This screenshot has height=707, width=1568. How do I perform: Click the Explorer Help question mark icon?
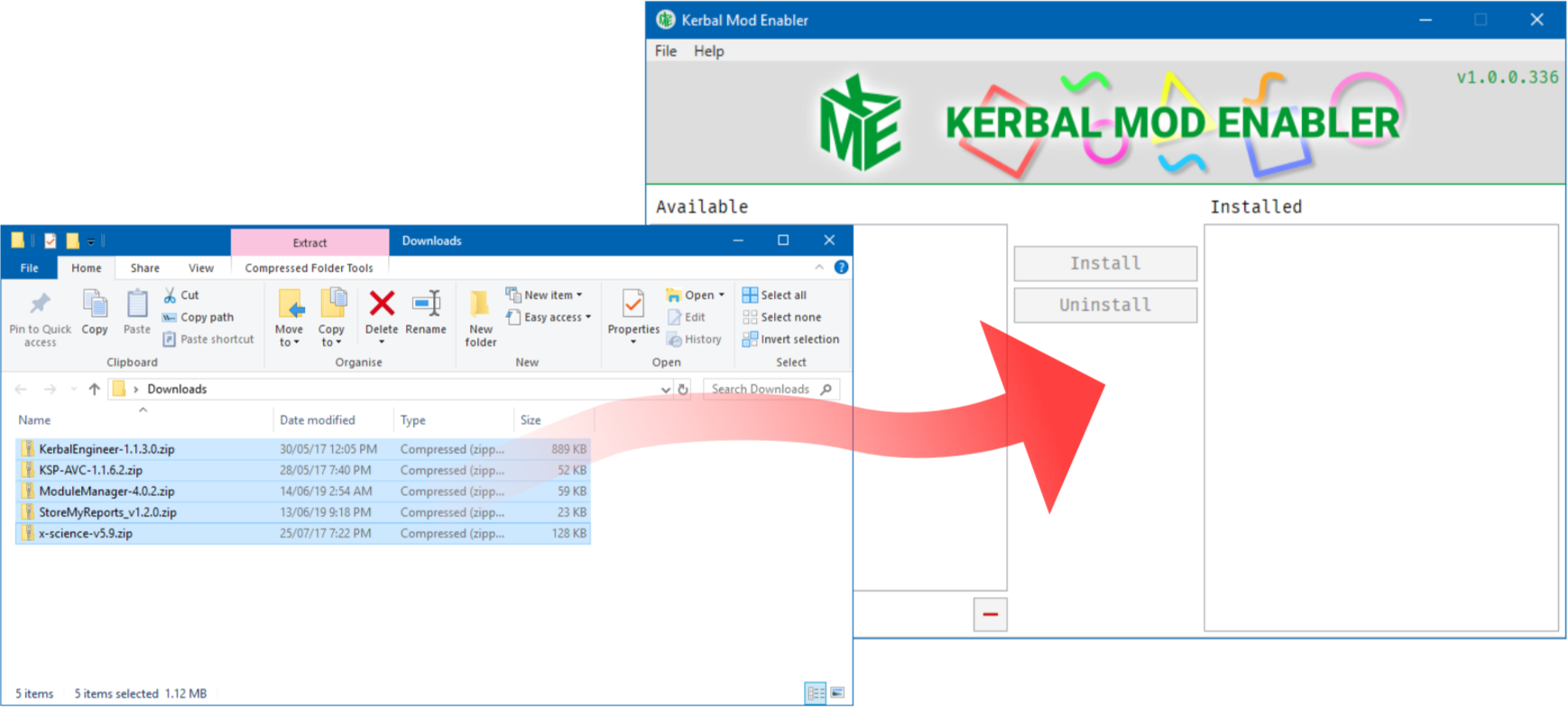pyautogui.click(x=841, y=267)
